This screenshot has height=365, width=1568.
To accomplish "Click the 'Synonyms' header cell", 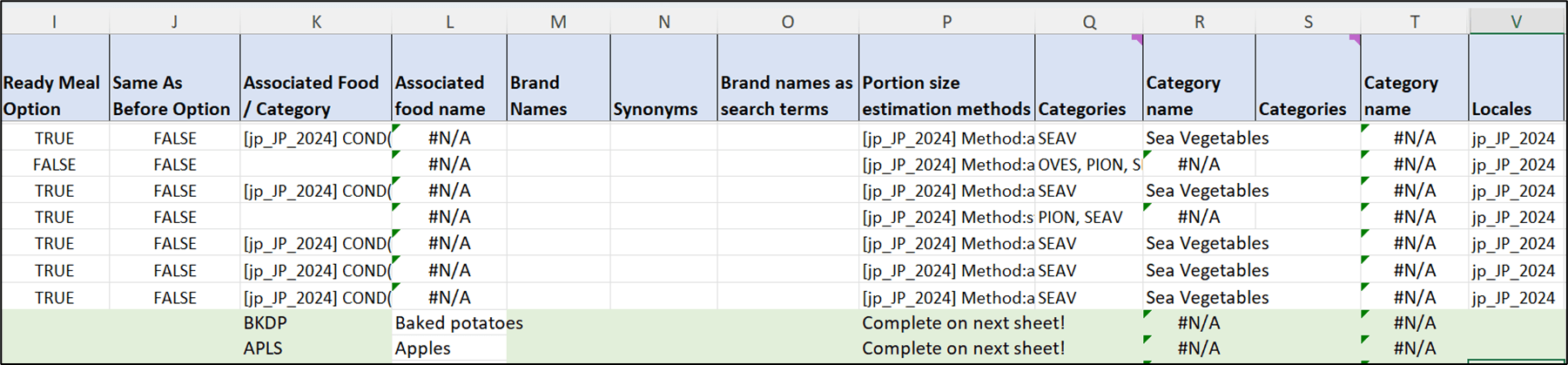I will coord(663,78).
